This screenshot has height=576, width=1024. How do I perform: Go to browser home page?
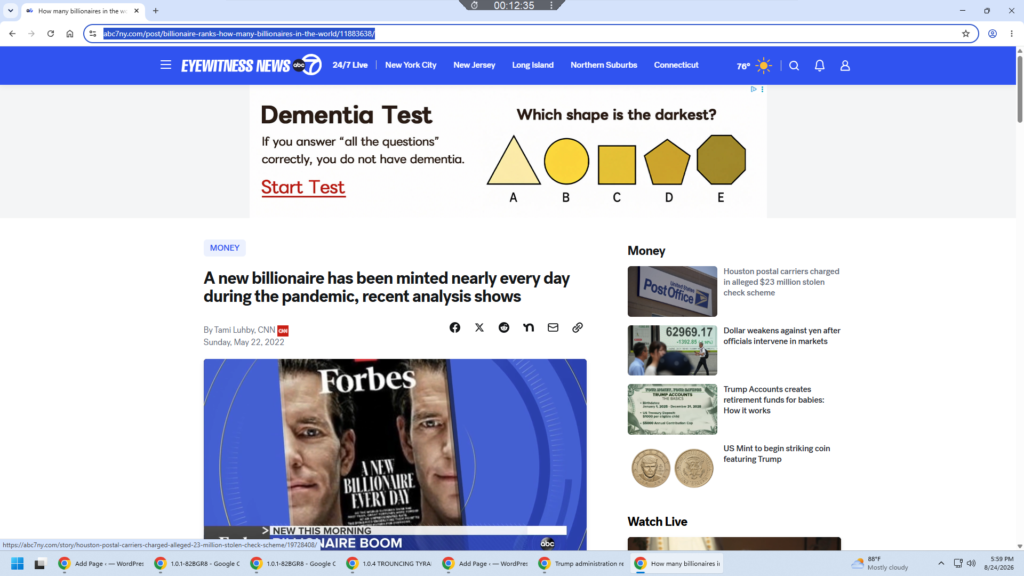(x=70, y=34)
